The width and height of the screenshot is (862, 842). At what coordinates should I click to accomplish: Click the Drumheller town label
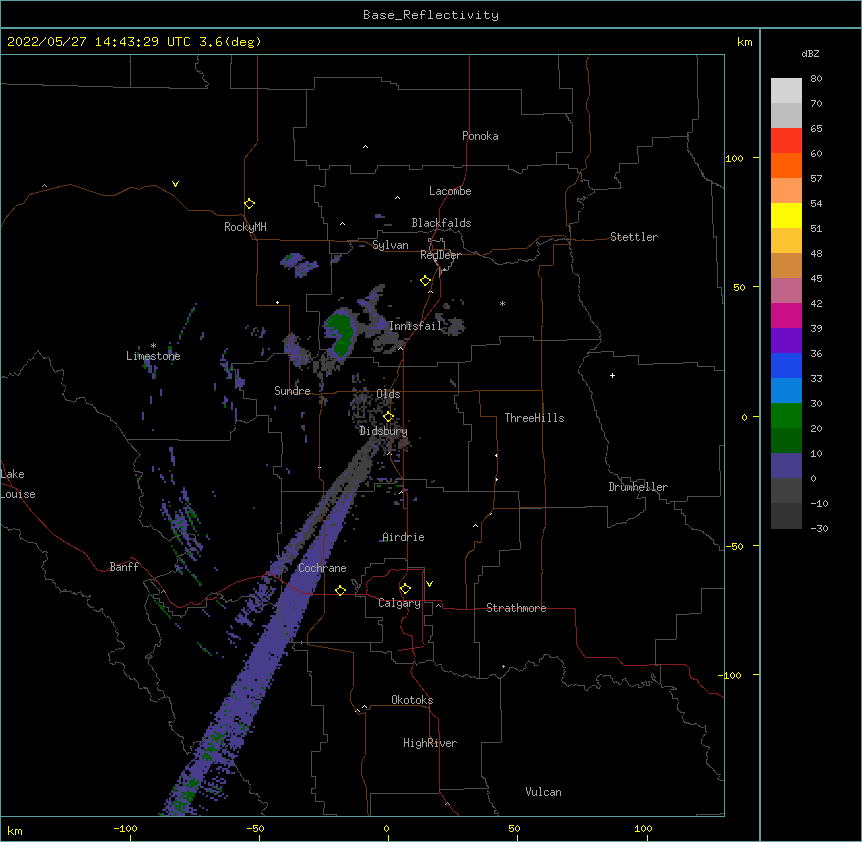coord(638,487)
